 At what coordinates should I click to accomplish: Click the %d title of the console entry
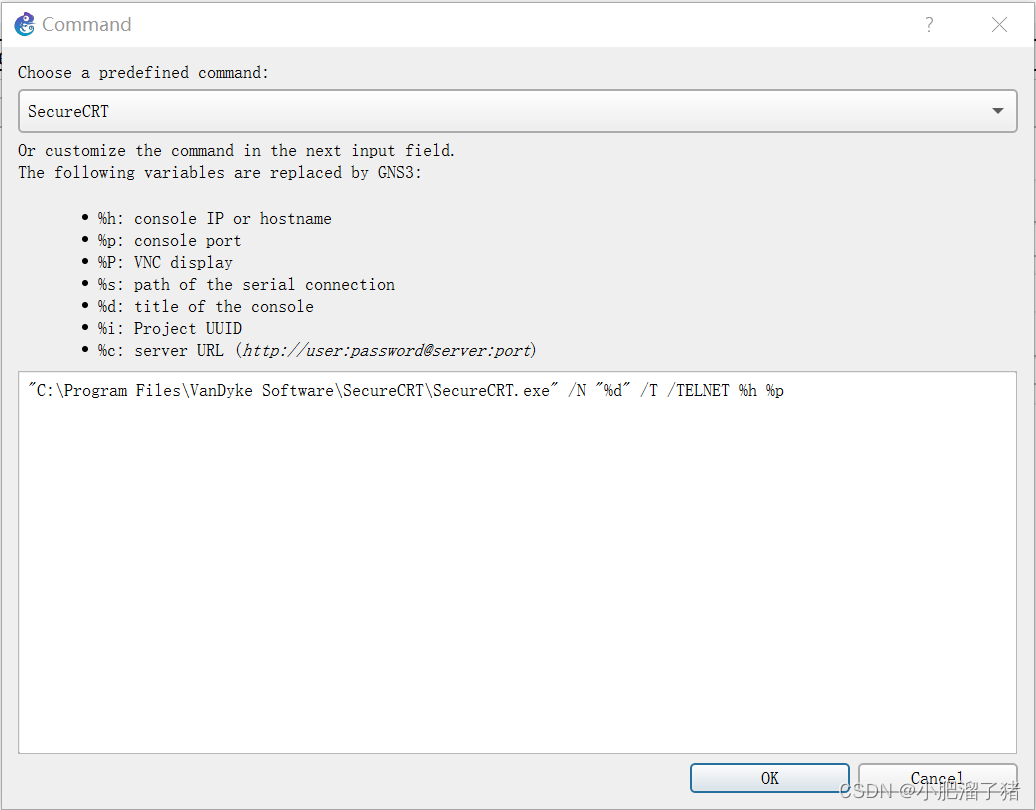point(205,307)
